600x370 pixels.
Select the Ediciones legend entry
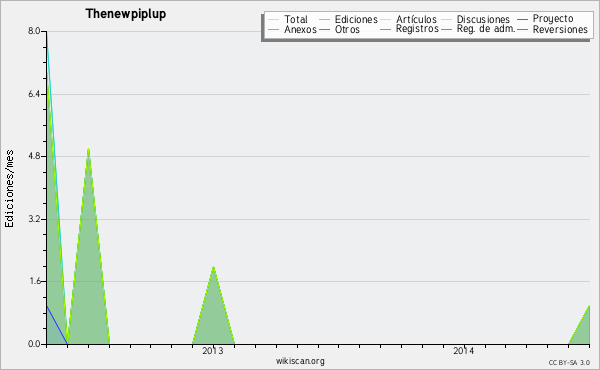pyautogui.click(x=356, y=19)
